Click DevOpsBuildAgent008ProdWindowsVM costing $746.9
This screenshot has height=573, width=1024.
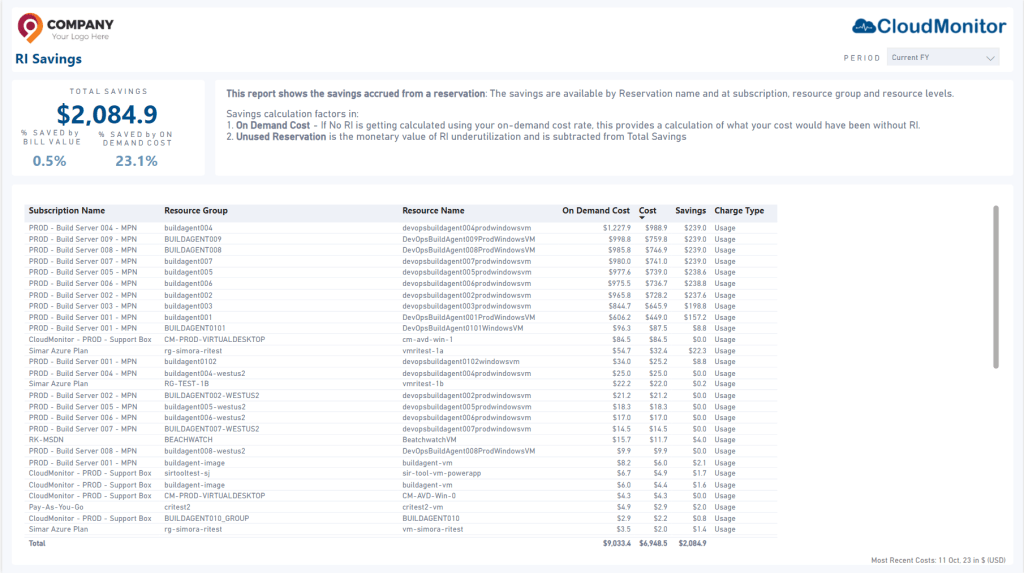click(x=468, y=250)
